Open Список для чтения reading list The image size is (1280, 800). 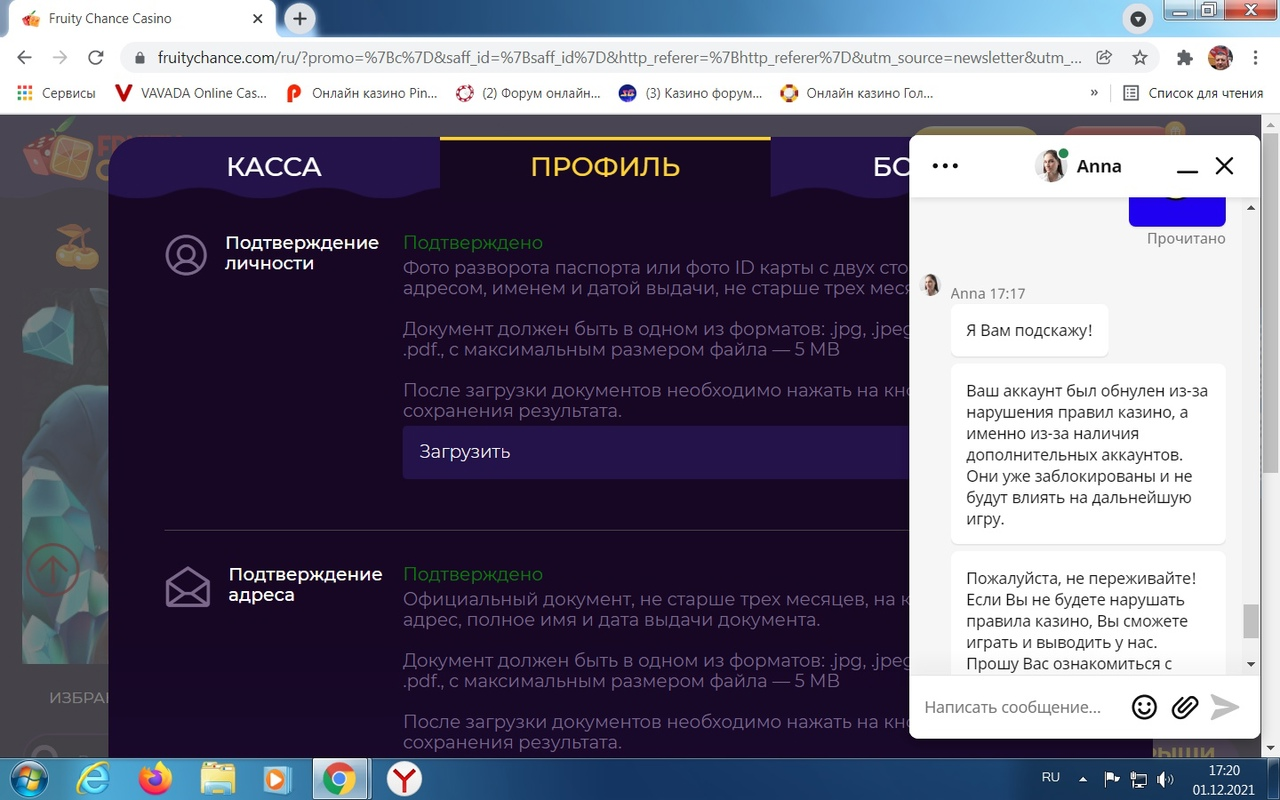[1193, 93]
